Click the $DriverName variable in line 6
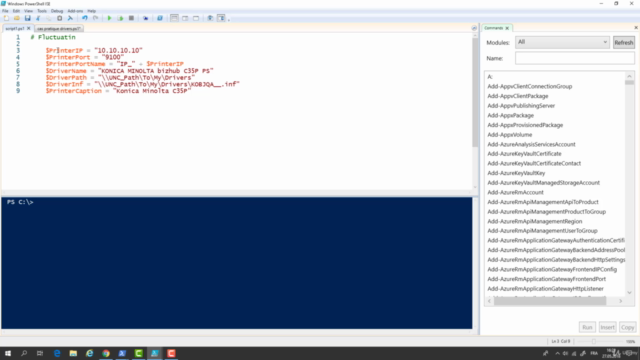The height and width of the screenshot is (360, 640). [x=66, y=71]
